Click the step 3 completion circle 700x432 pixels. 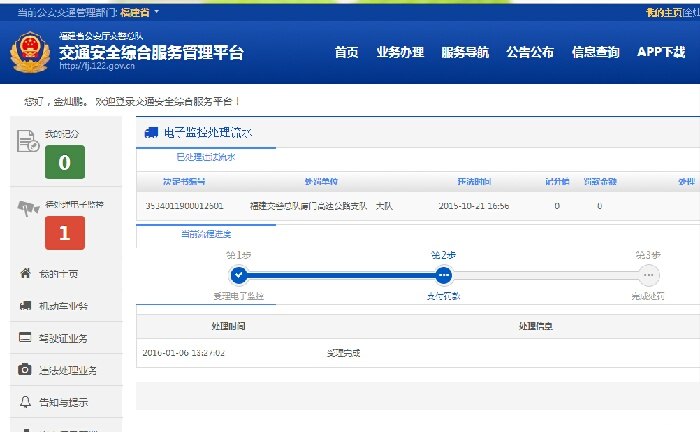pyautogui.click(x=649, y=275)
